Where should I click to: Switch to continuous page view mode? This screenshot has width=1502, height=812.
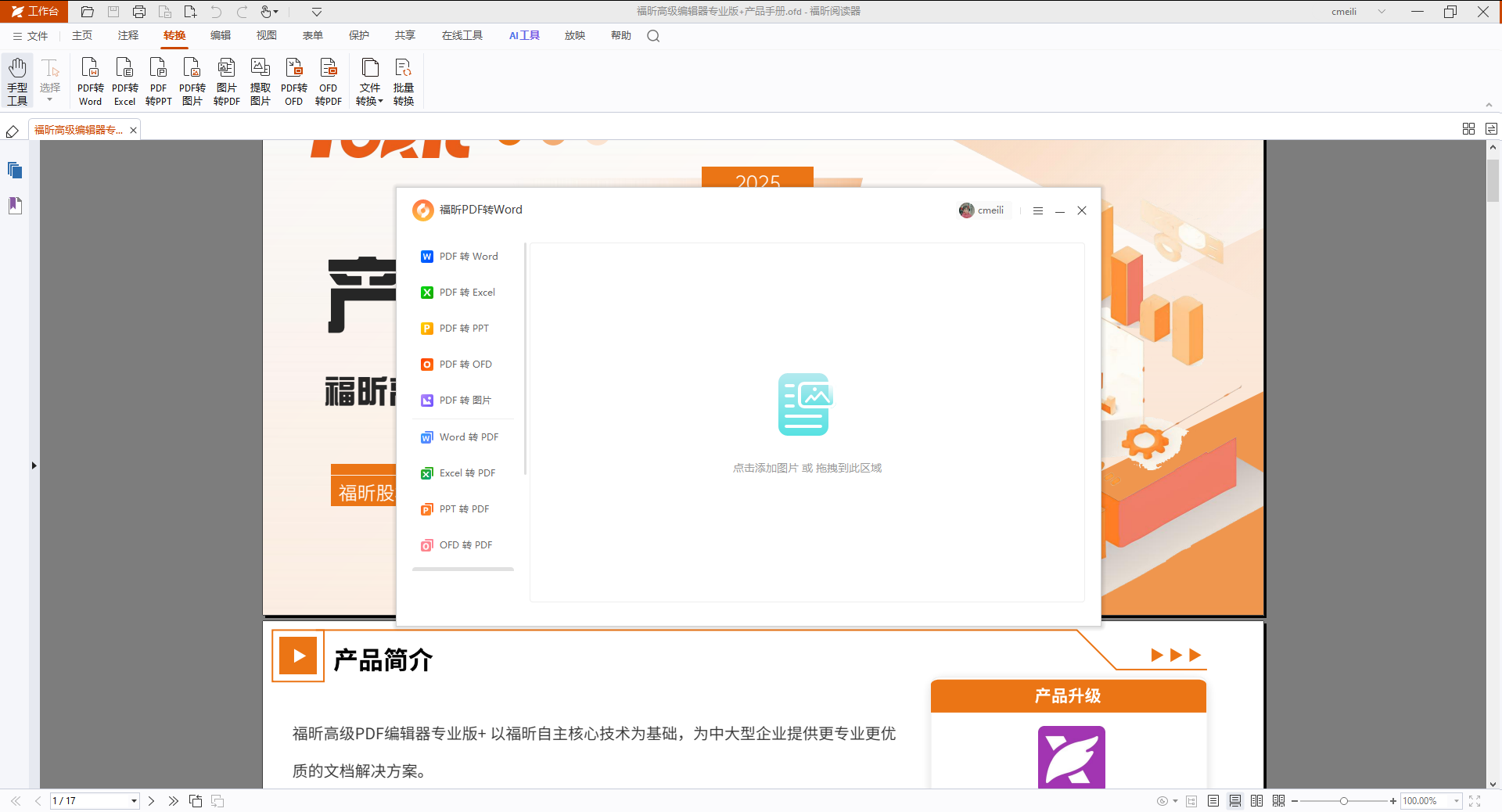[1235, 801]
